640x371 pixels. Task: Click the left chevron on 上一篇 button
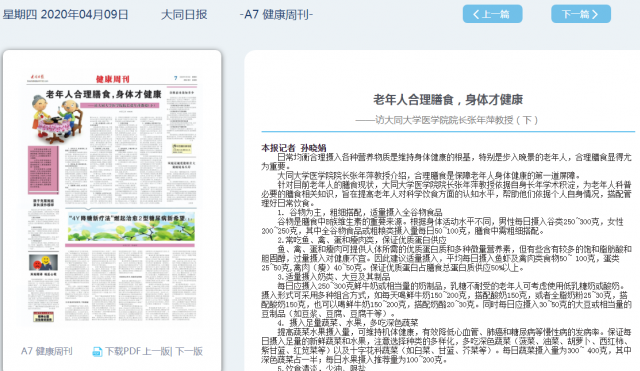(476, 14)
